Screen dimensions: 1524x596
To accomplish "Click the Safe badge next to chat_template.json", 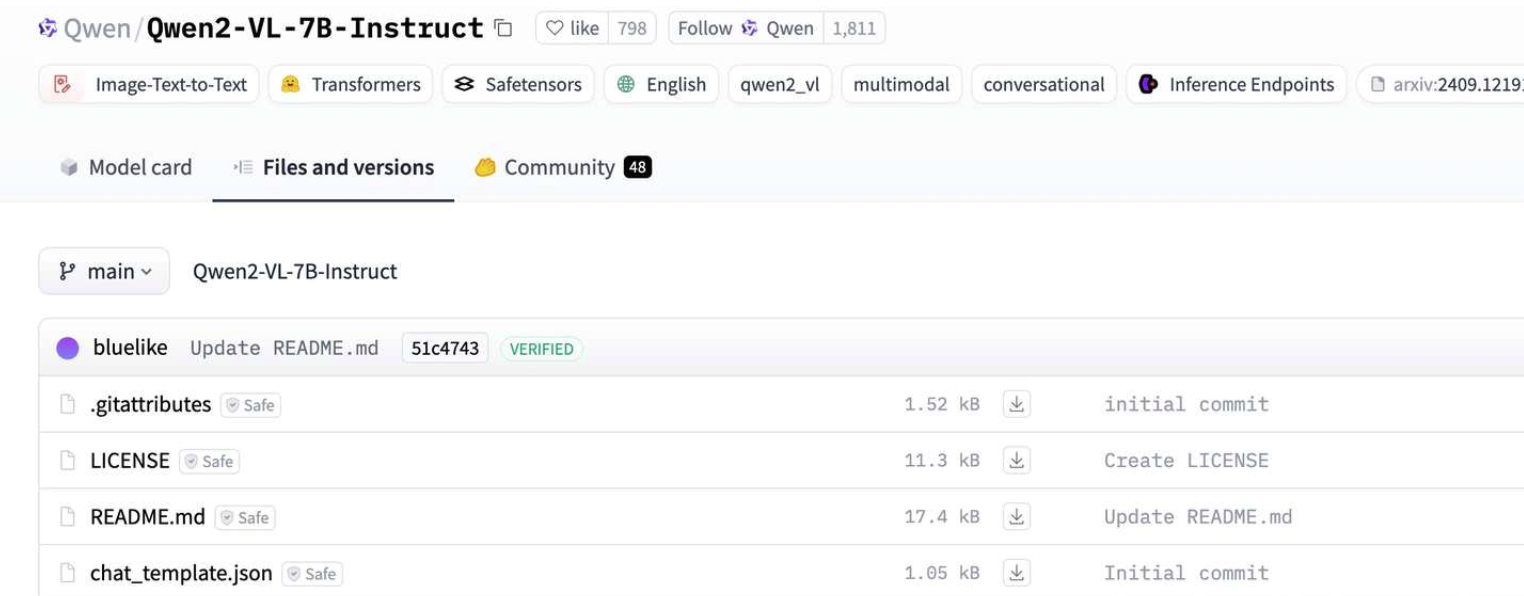I will click(312, 573).
